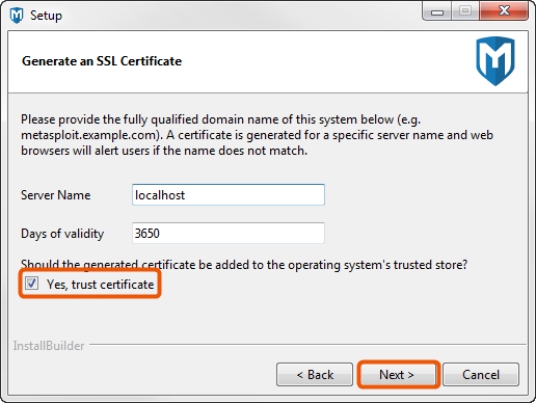This screenshot has width=537, height=404.
Task: Close the Setup window
Action: click(x=504, y=12)
